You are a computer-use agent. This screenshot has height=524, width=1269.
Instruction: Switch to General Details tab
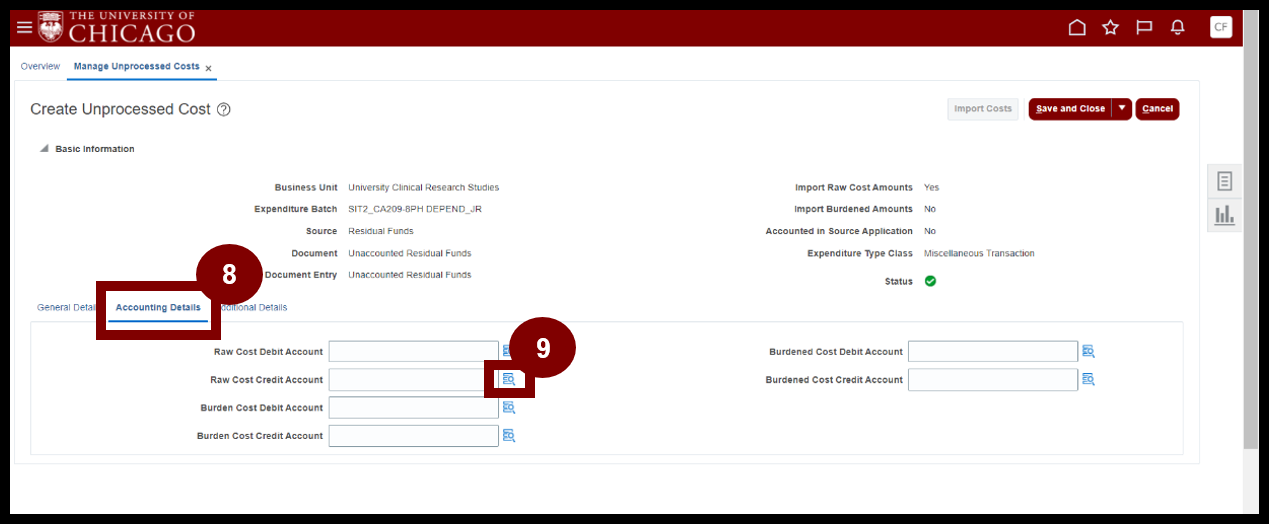(x=66, y=307)
